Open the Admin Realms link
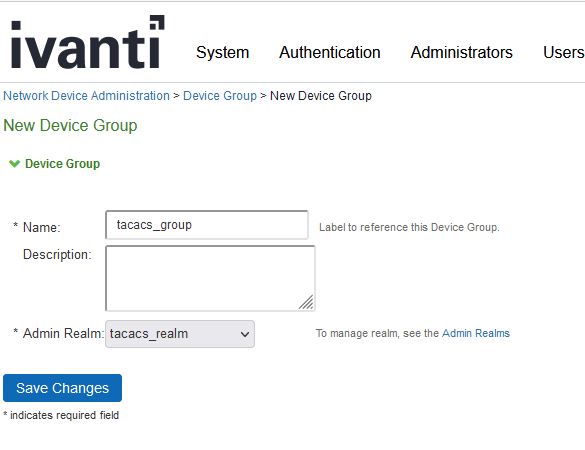The width and height of the screenshot is (585, 450). [x=476, y=333]
